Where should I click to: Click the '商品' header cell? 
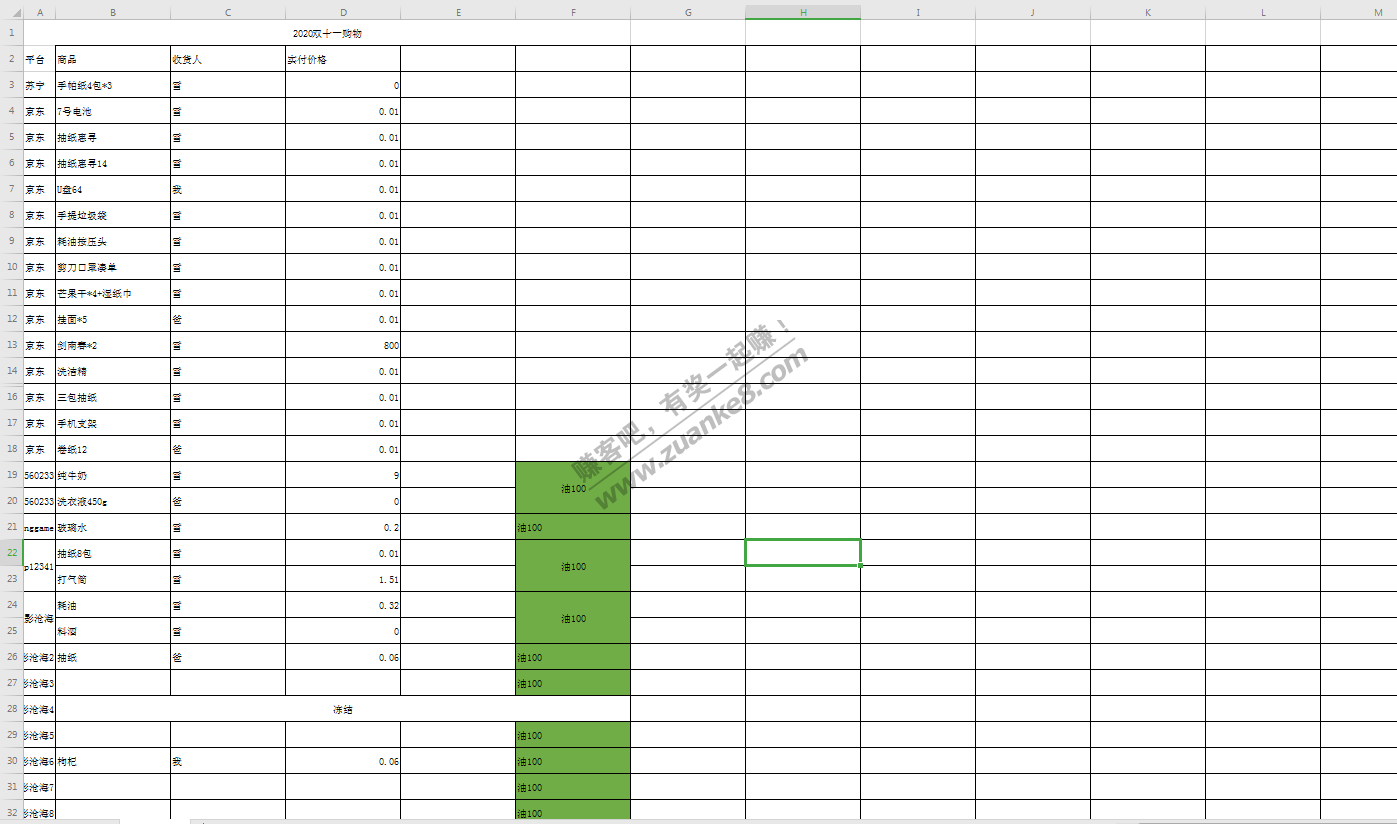(113, 59)
